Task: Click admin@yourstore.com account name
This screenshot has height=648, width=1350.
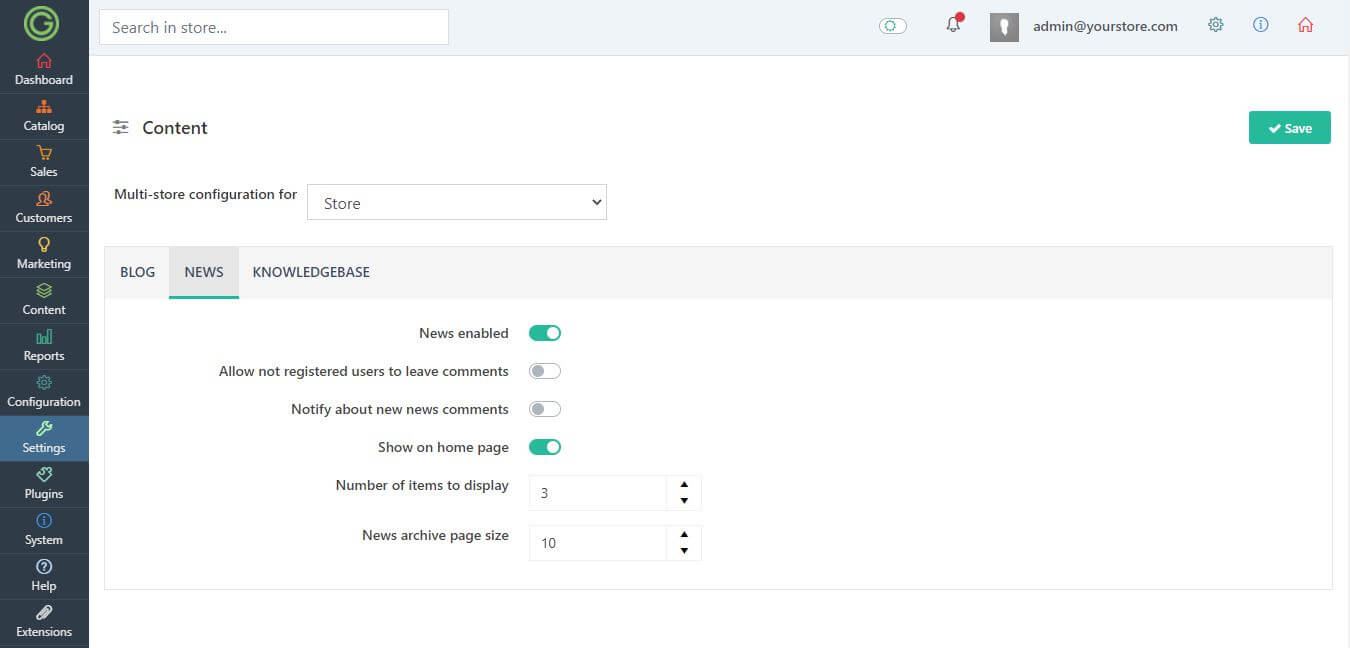Action: pos(1105,27)
